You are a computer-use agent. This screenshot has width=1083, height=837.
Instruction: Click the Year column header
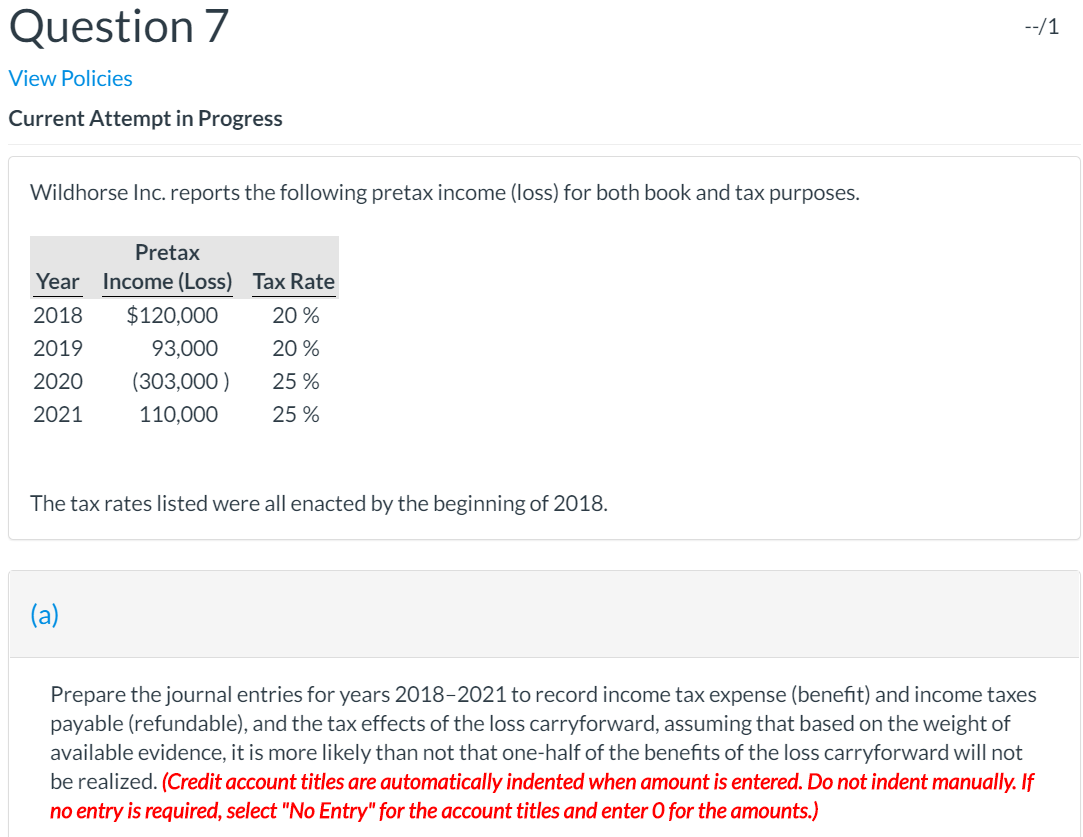pyautogui.click(x=57, y=281)
